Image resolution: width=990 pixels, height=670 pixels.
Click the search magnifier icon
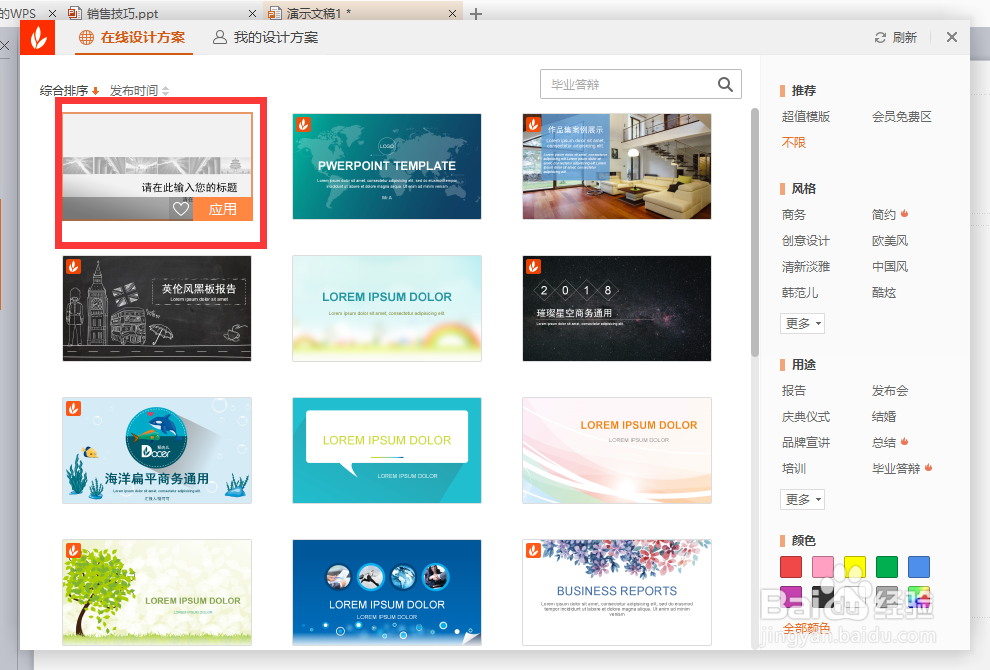726,84
